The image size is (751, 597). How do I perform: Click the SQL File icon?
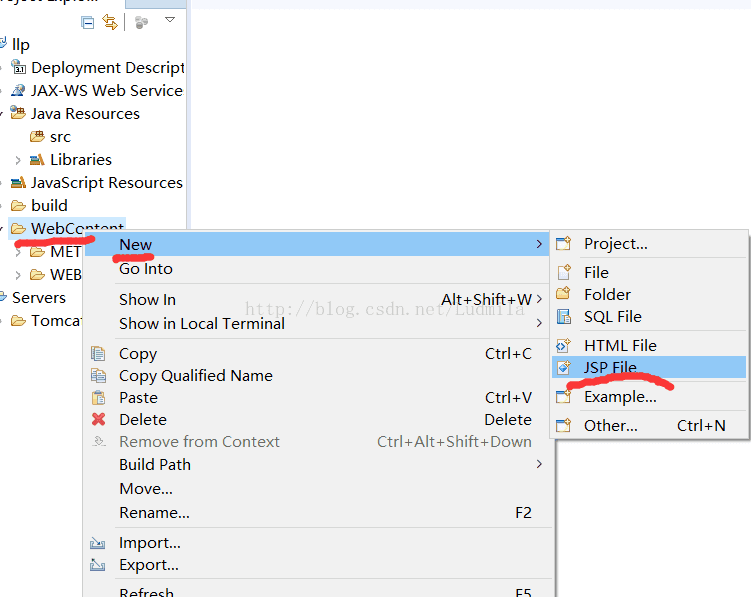564,317
